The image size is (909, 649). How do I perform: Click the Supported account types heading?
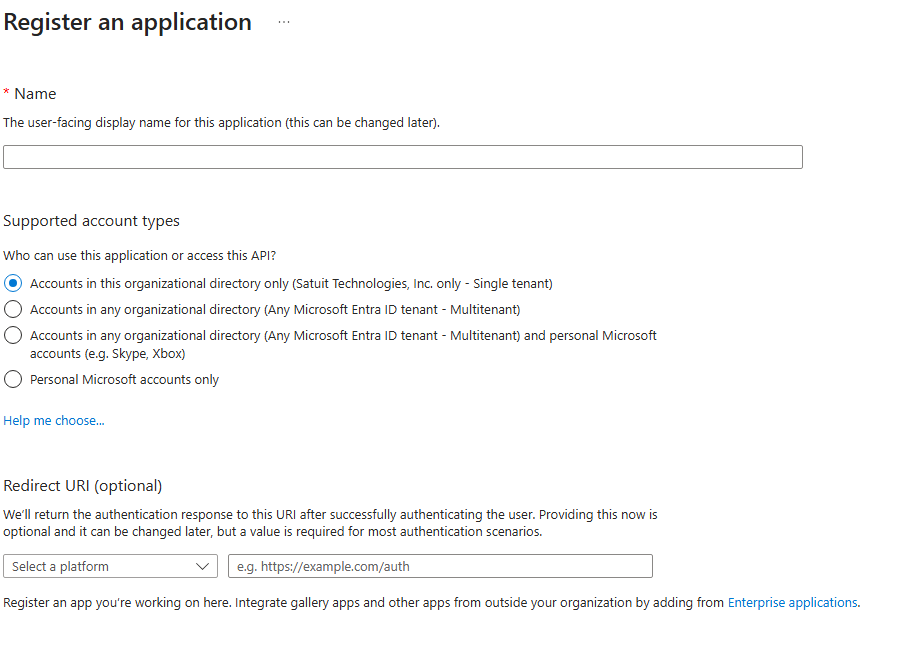coord(92,221)
